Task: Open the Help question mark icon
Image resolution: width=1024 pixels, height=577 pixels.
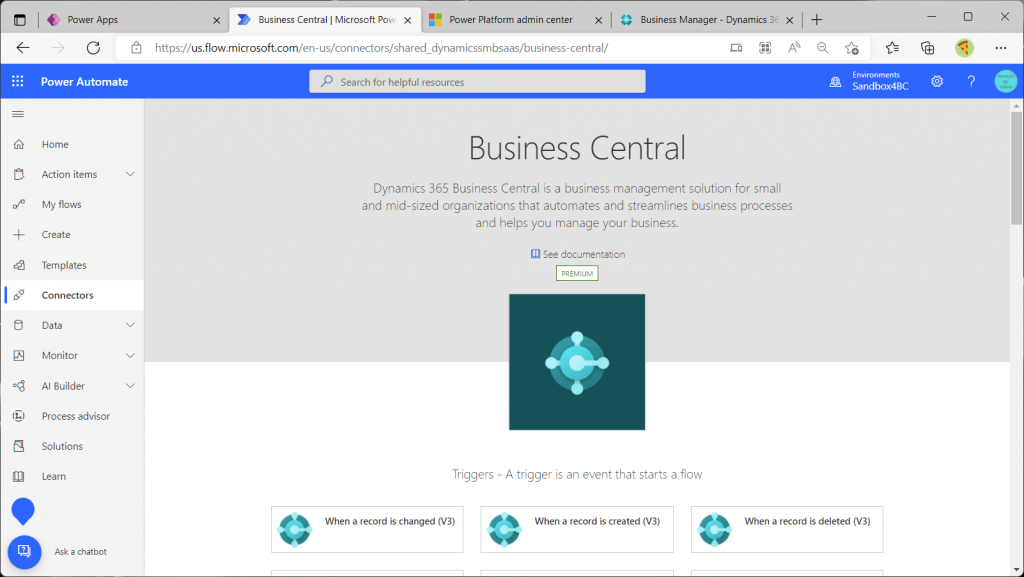Action: pyautogui.click(x=971, y=81)
